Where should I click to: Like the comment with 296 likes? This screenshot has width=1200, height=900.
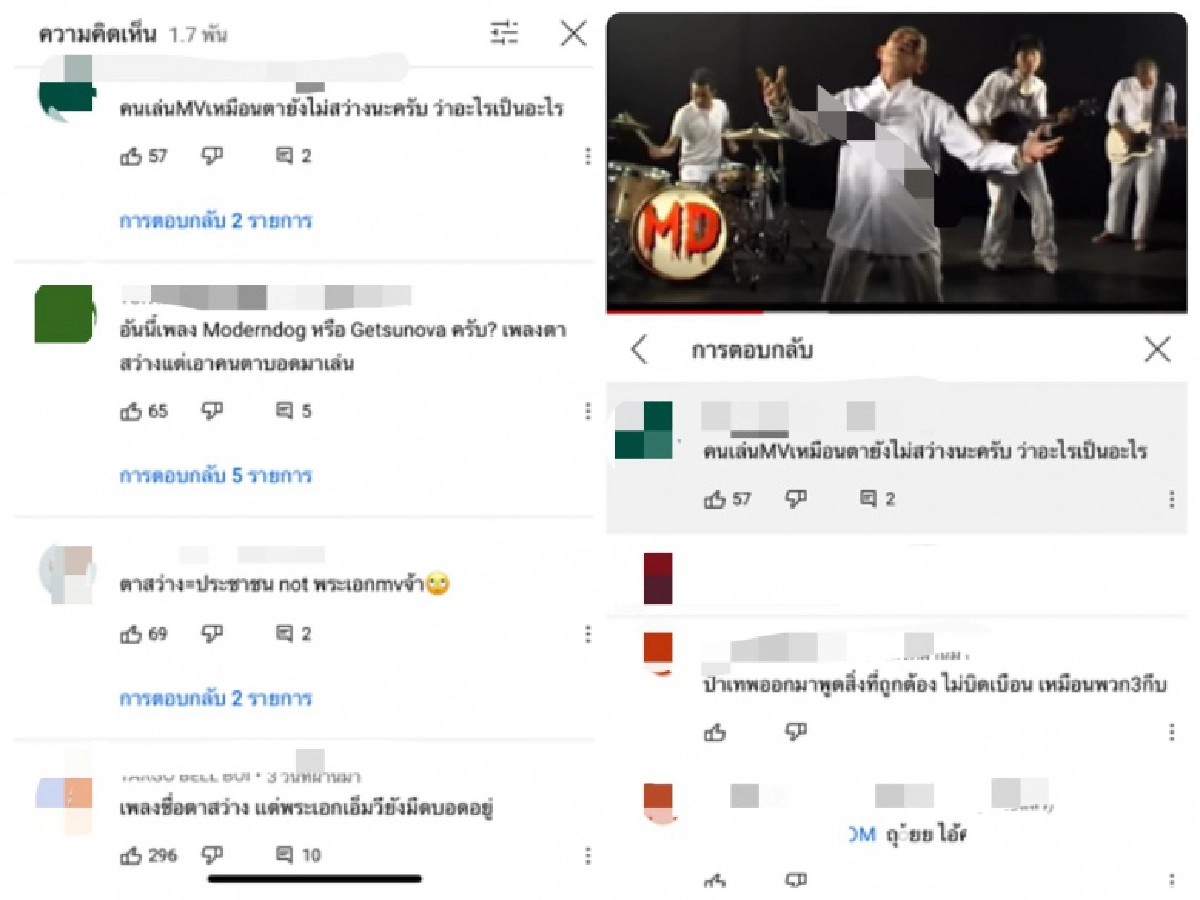(x=131, y=855)
